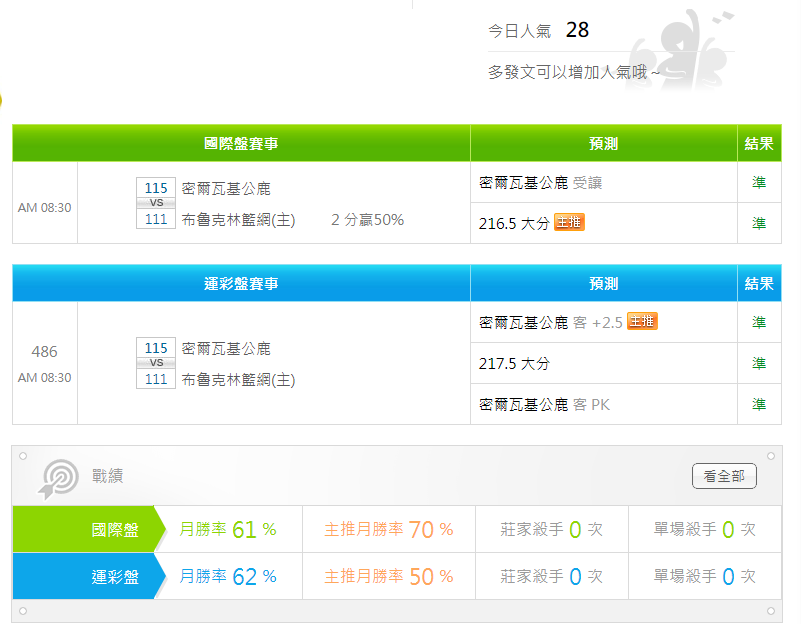Select the blue 運彩盤 tab in 戰績
Image resolution: width=801 pixels, height=624 pixels.
coord(88,577)
